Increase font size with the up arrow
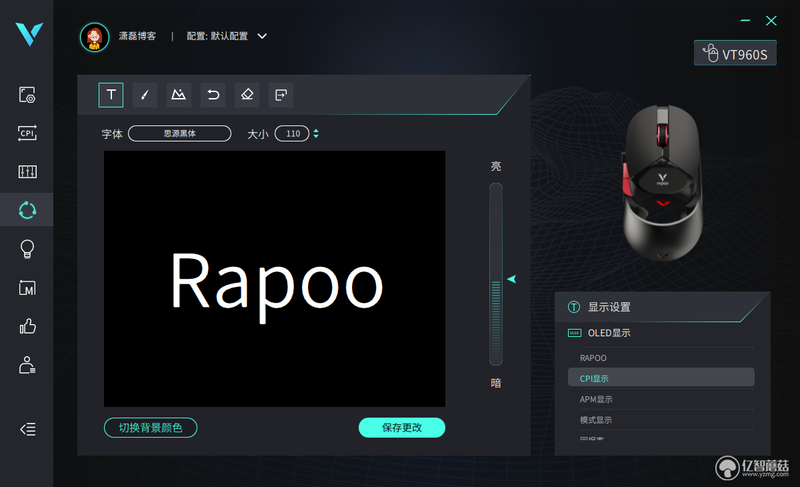This screenshot has width=800, height=487. (316, 131)
